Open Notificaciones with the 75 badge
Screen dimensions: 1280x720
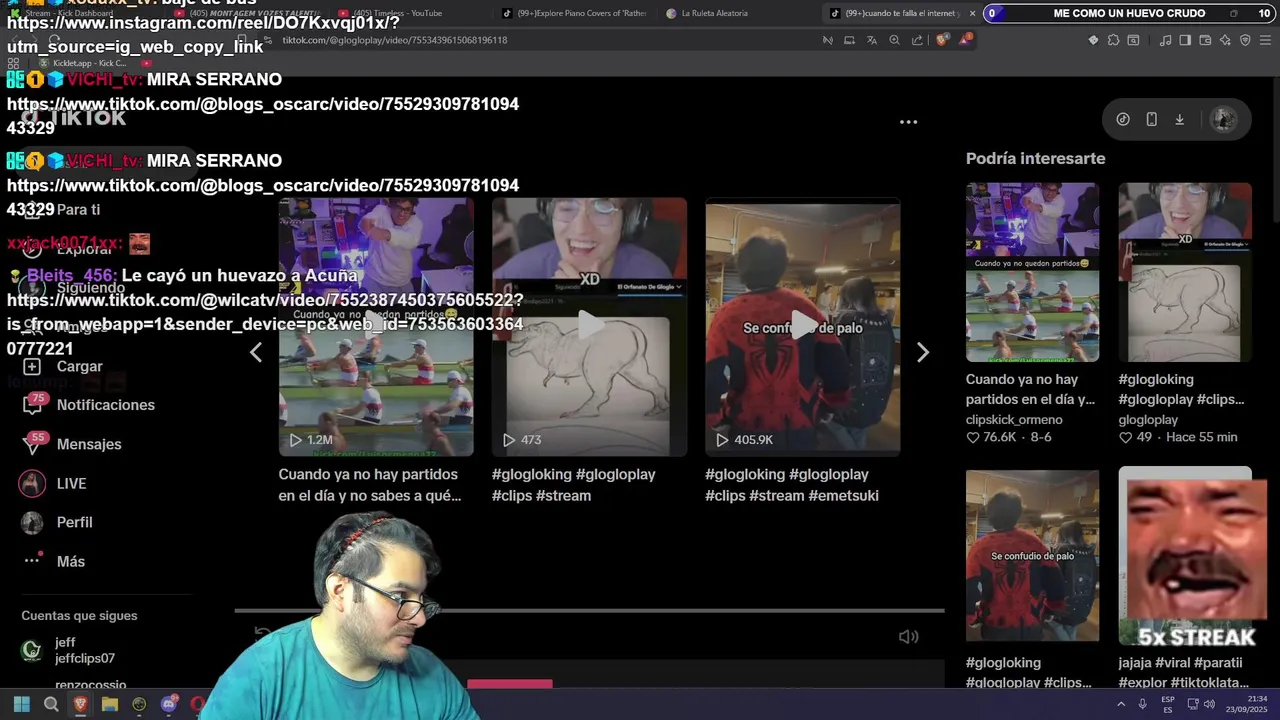[88, 405]
